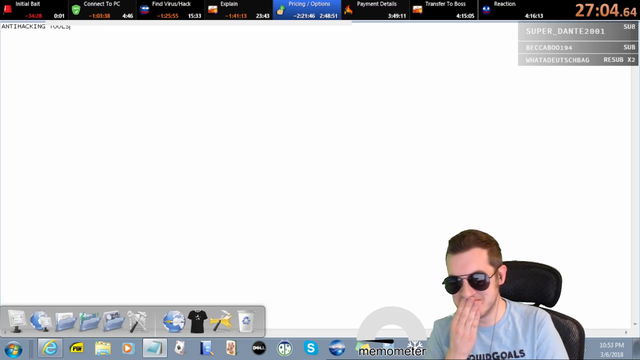Launch the globe browser icon in the dock
Screen dimensions: 640x360
pyautogui.click(x=174, y=321)
